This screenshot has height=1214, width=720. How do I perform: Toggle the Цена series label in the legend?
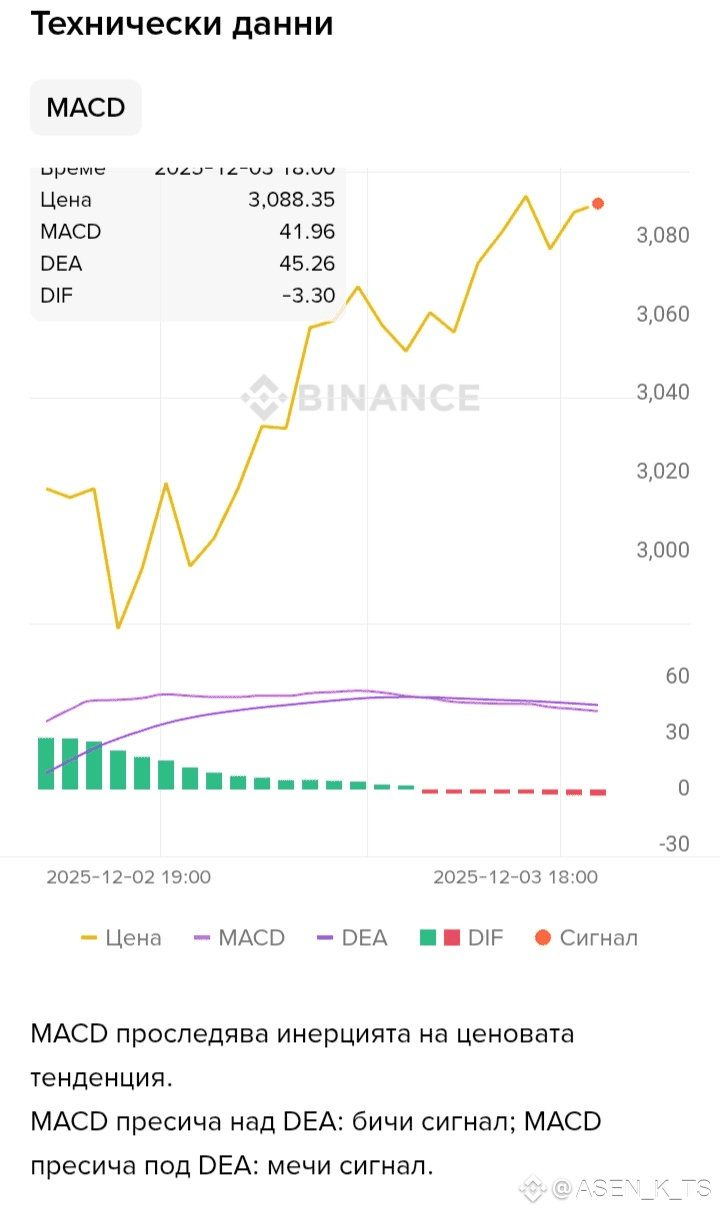133,938
